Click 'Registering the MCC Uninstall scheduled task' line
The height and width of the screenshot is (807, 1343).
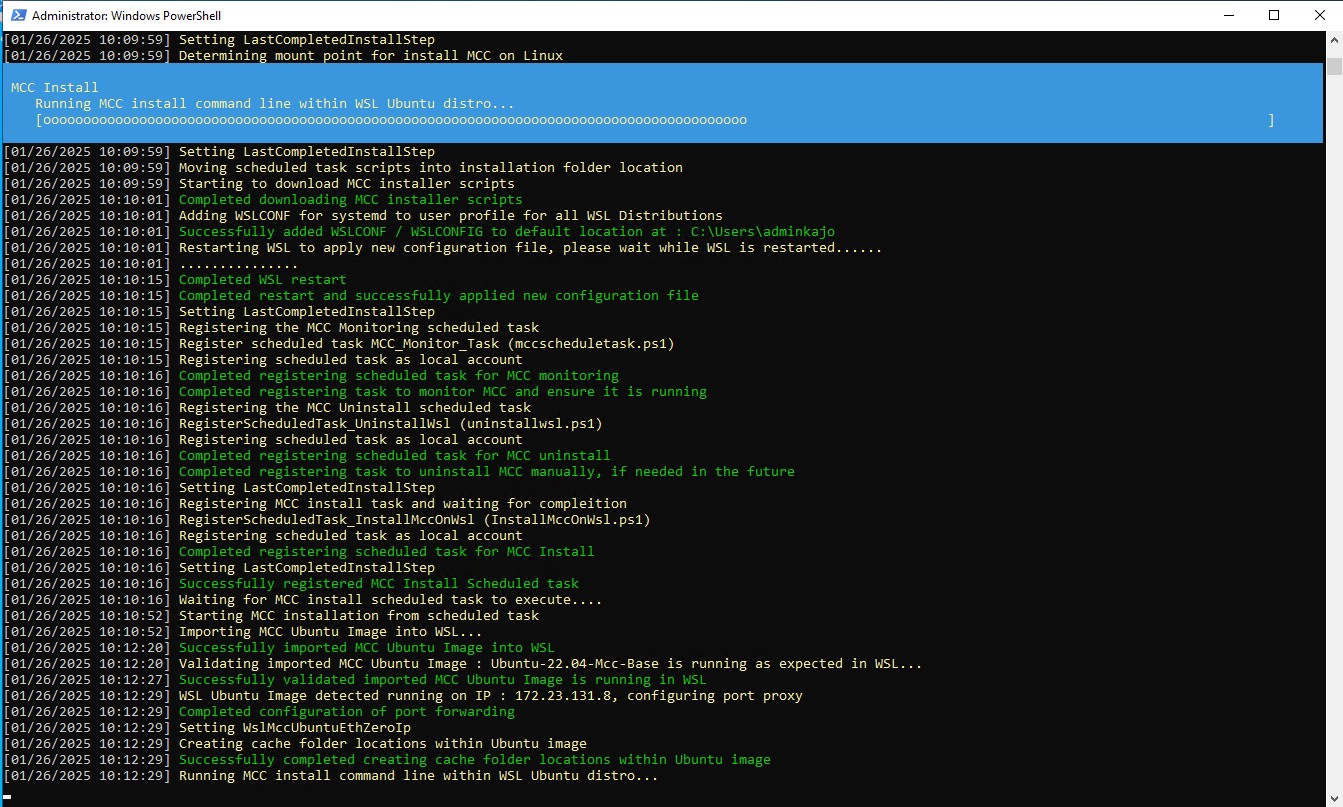tap(355, 408)
